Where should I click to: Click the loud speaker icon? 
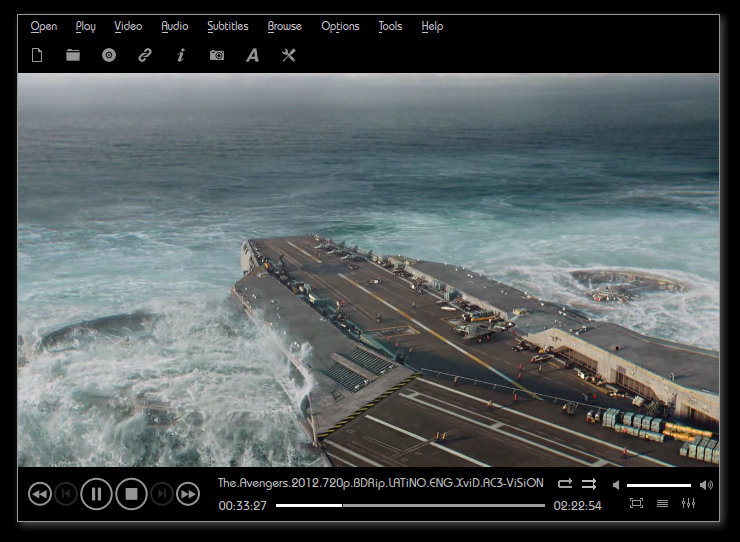tap(706, 485)
